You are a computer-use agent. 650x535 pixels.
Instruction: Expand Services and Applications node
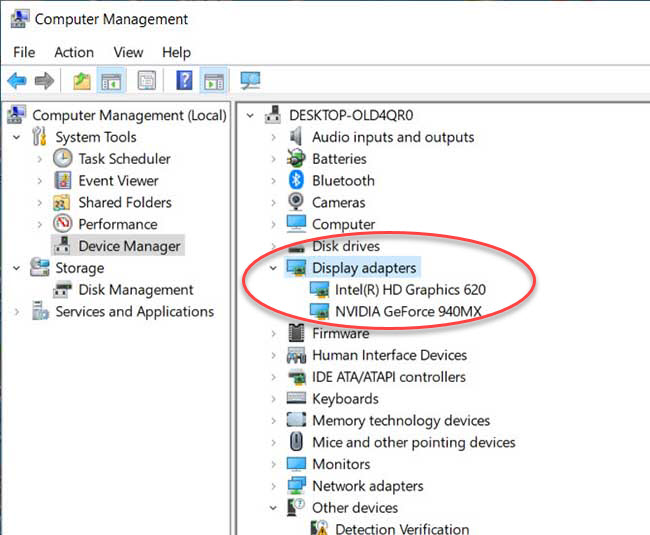click(17, 312)
